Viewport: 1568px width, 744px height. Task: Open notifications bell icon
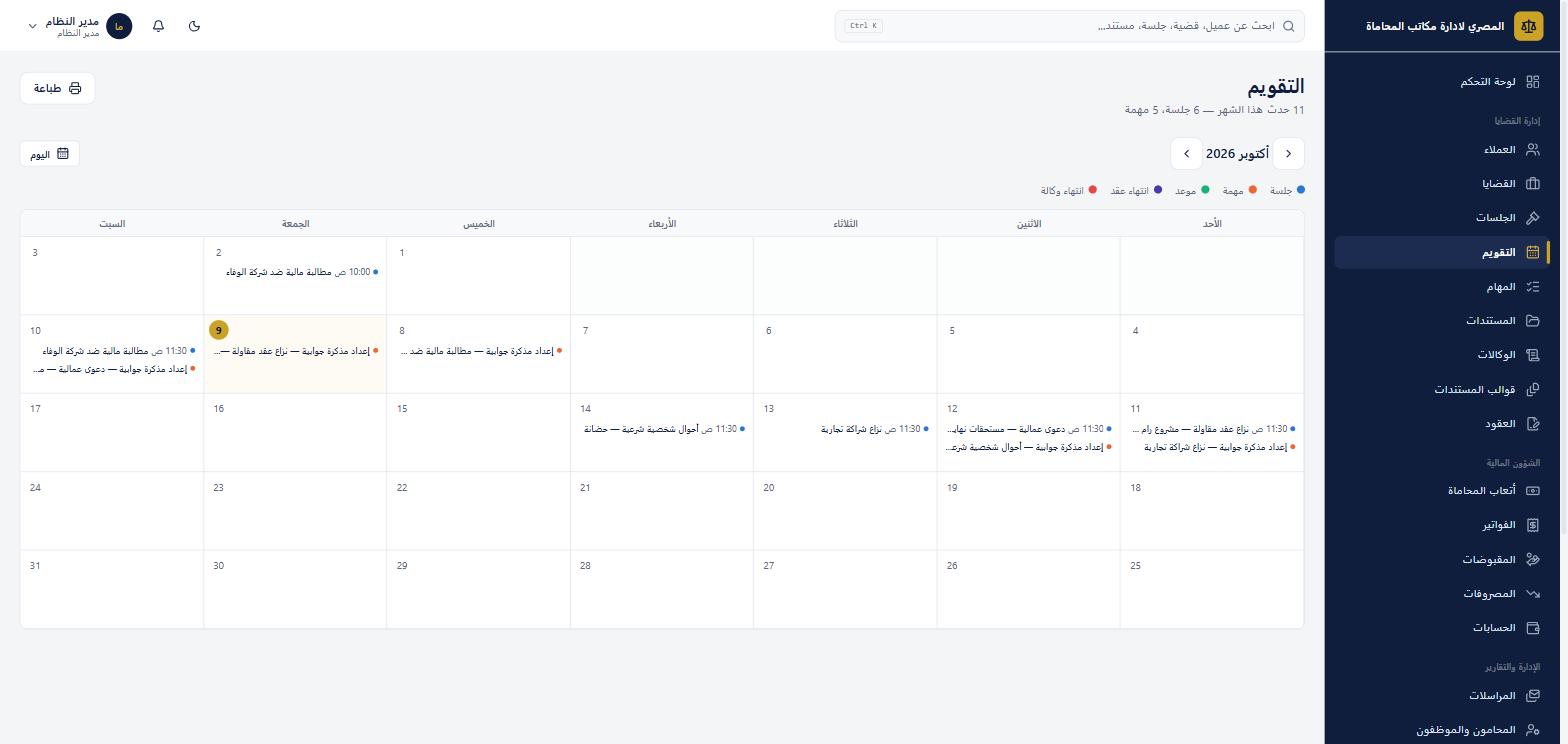[159, 26]
